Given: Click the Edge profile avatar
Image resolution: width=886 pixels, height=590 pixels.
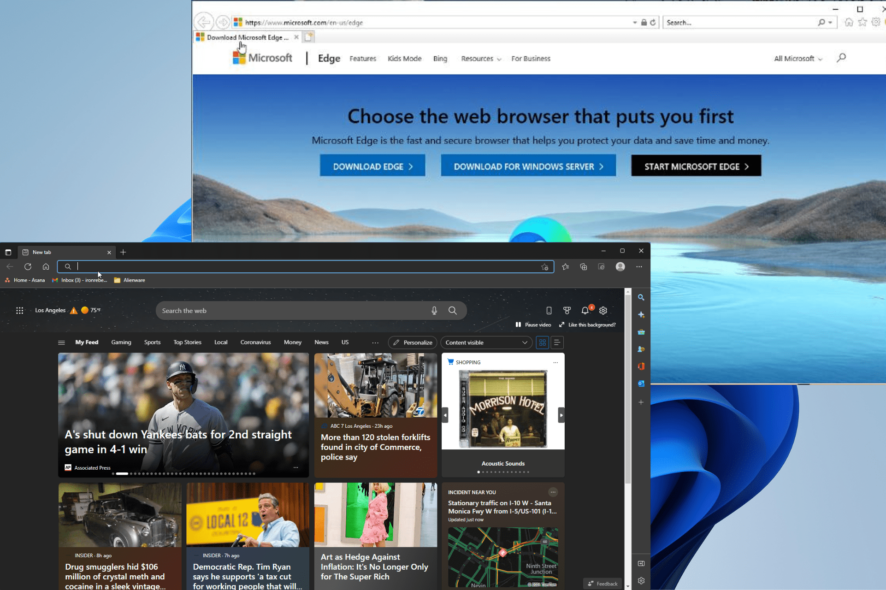Looking at the screenshot, I should [x=620, y=267].
